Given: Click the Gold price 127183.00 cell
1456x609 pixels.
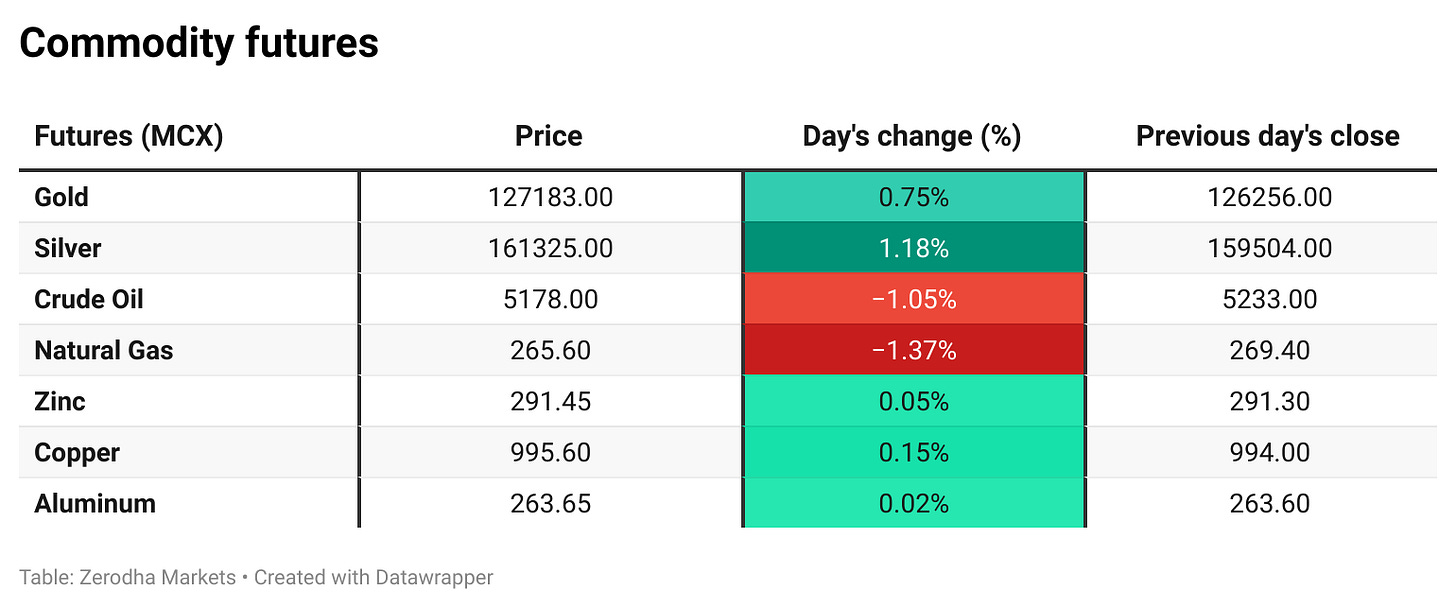Looking at the screenshot, I should click(x=550, y=197).
